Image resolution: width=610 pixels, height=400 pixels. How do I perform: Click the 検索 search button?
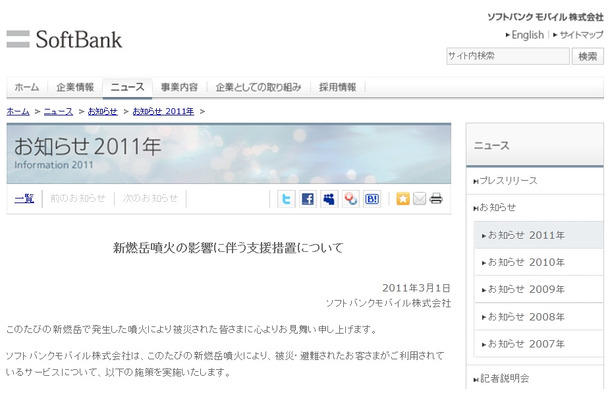point(587,56)
